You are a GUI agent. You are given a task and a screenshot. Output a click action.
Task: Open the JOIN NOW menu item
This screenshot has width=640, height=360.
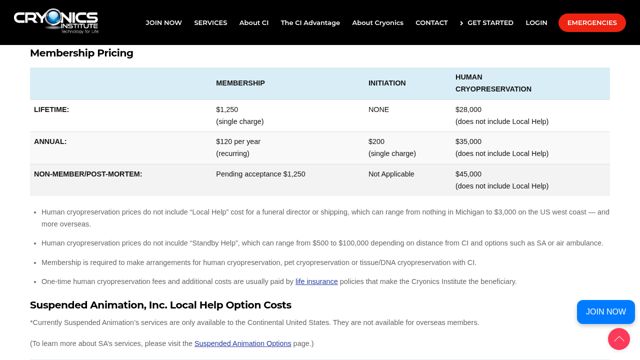click(164, 23)
